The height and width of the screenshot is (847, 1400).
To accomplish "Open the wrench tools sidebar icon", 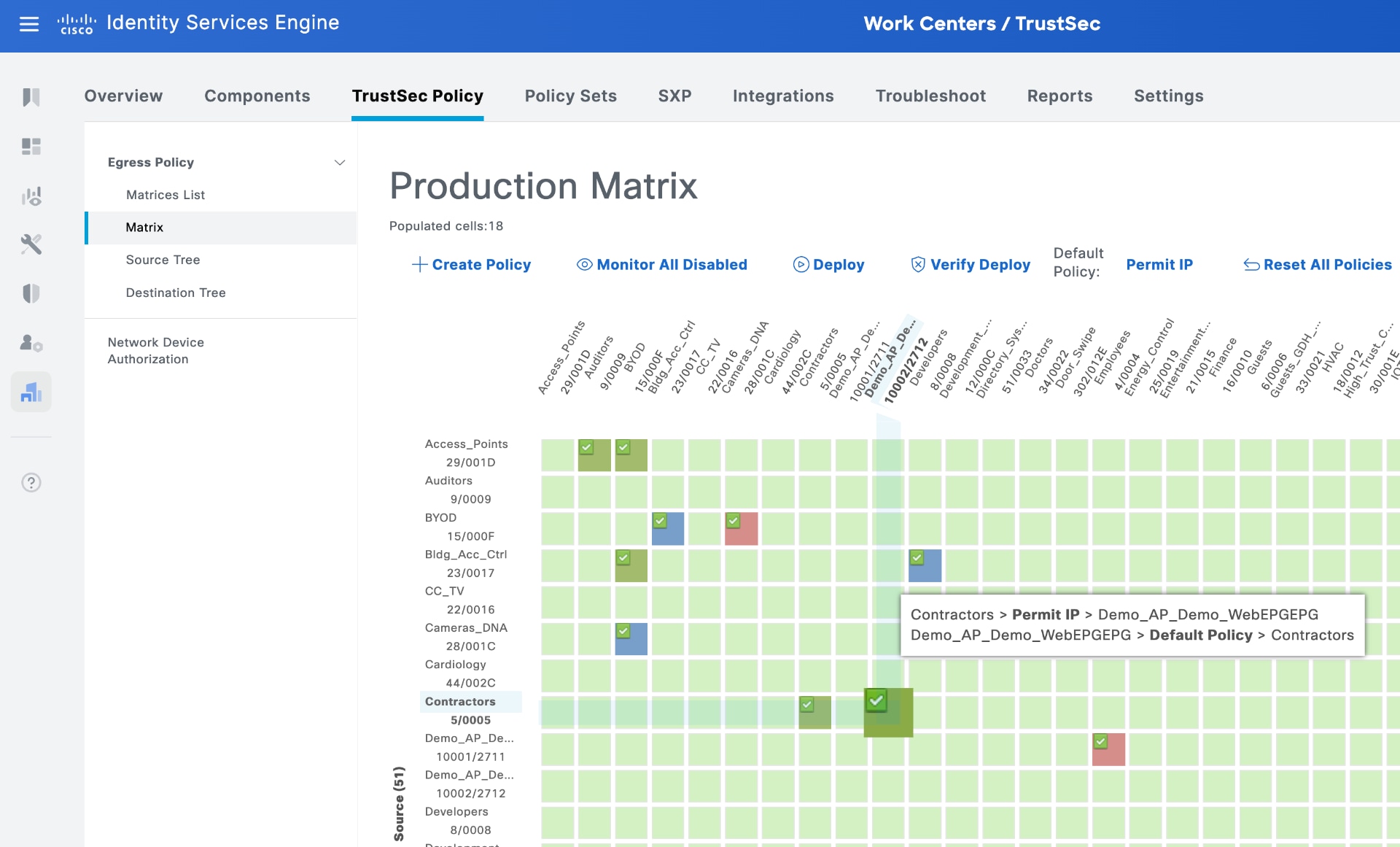I will tap(31, 244).
